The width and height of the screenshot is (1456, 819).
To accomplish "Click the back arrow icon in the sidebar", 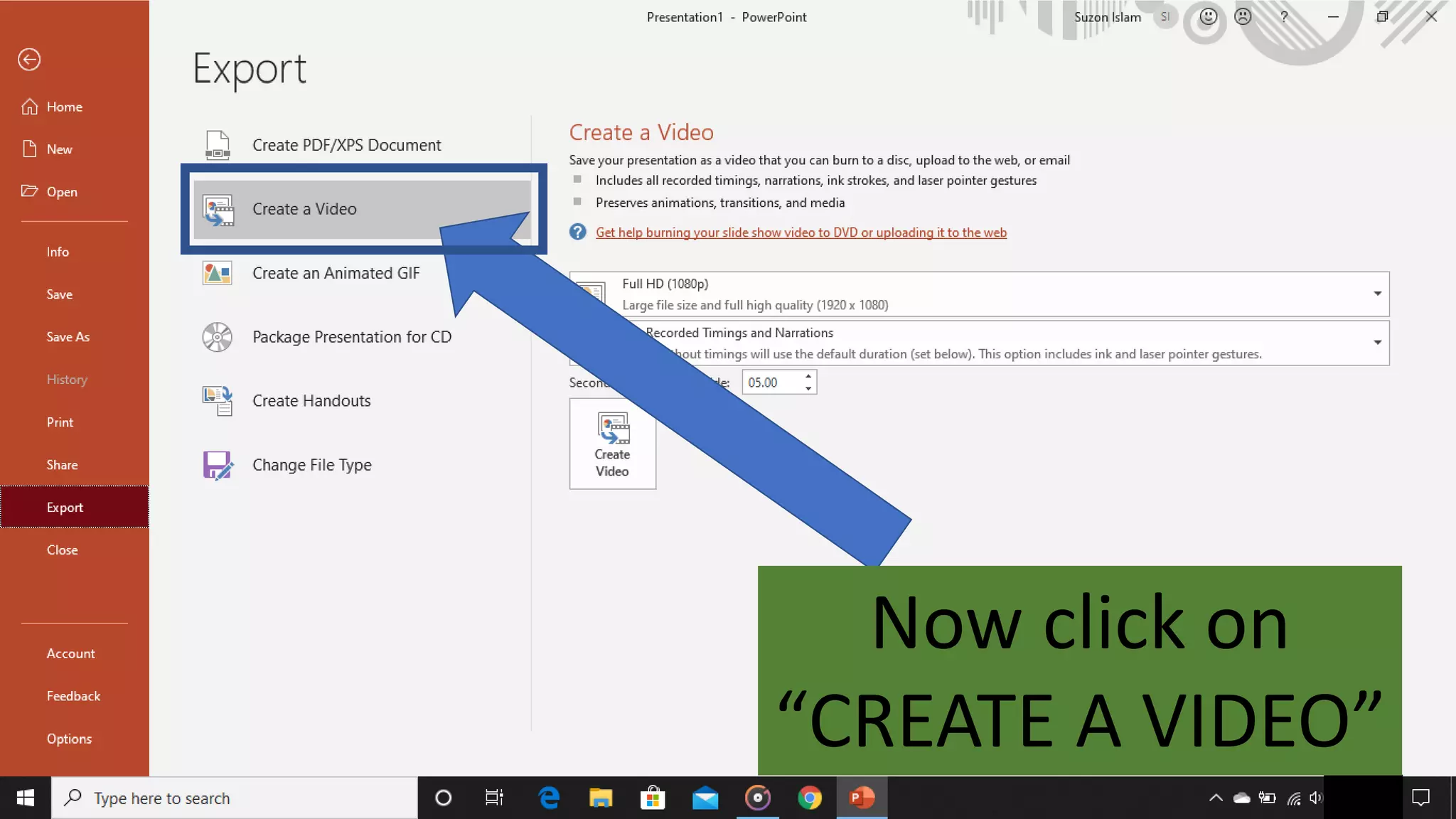I will [29, 60].
